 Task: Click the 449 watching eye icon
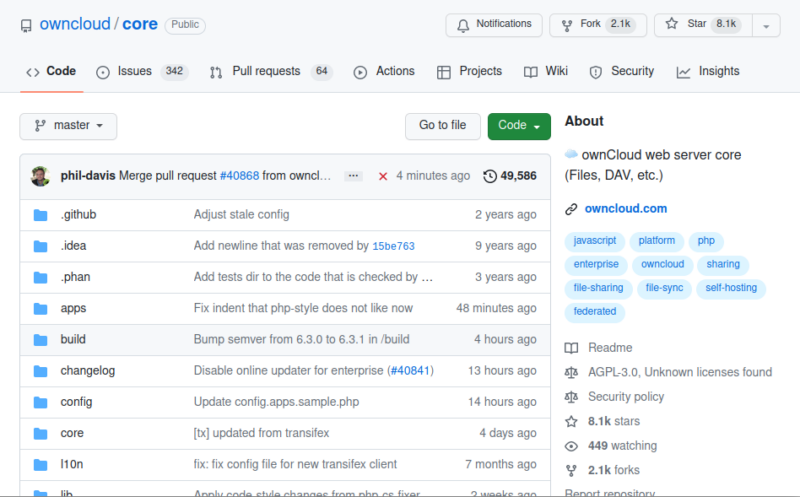[571, 446]
